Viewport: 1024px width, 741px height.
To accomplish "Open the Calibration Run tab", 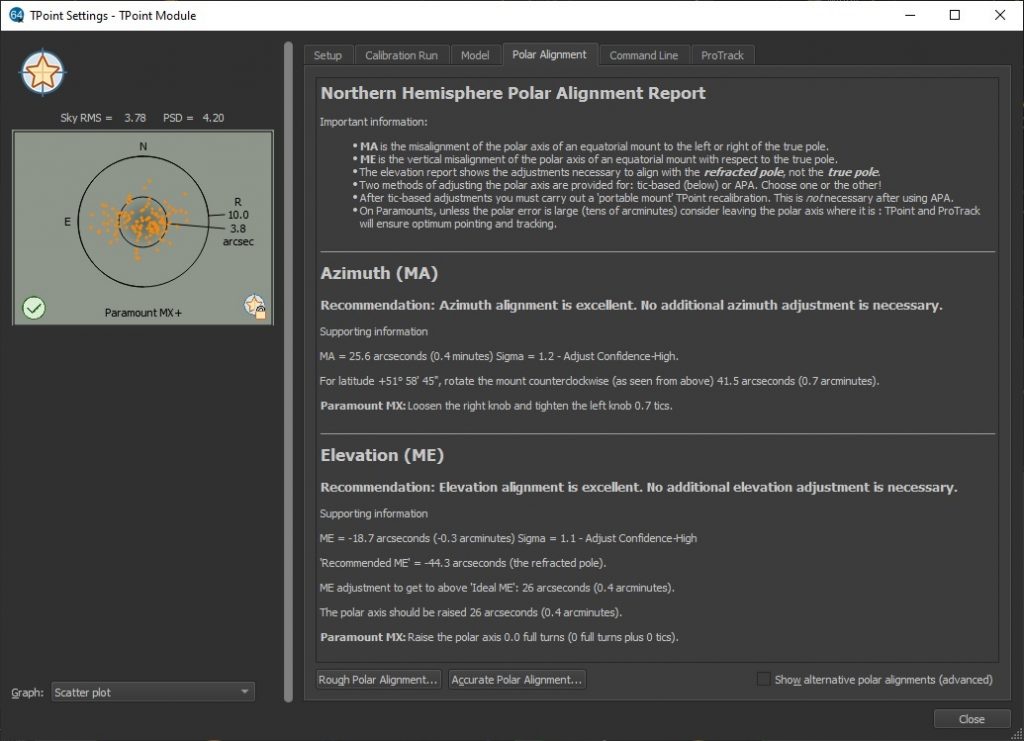I will coord(401,55).
